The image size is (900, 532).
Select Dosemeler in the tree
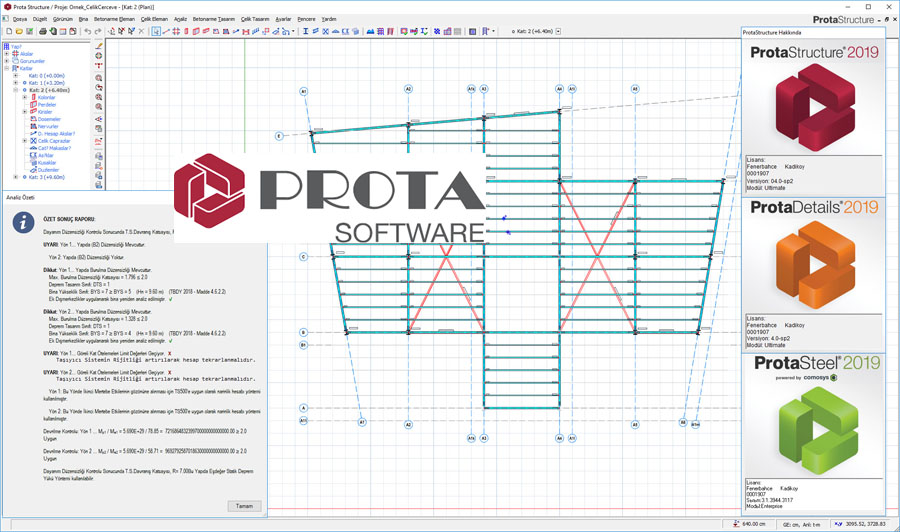[x=49, y=119]
